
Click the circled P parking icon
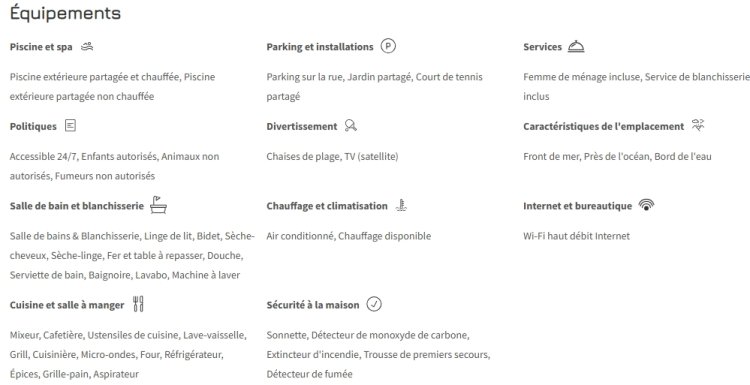pos(388,46)
